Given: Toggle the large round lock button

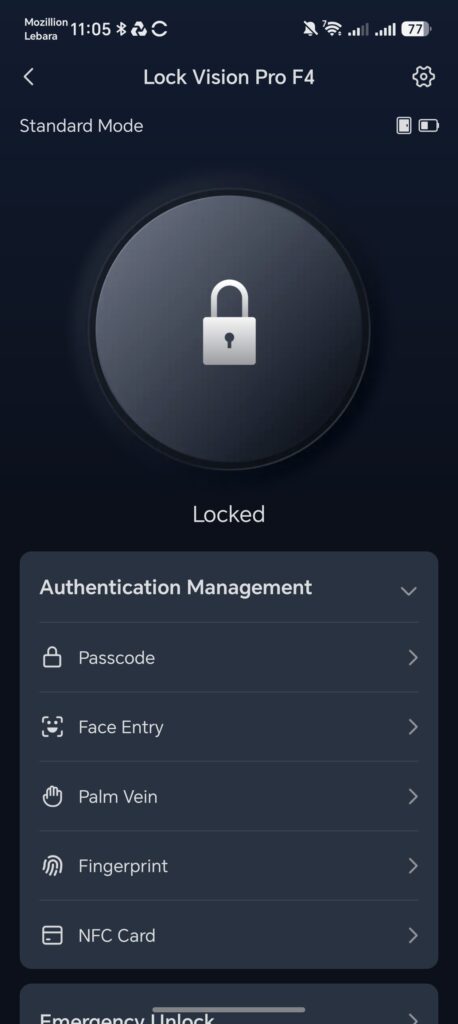Looking at the screenshot, I should point(229,328).
